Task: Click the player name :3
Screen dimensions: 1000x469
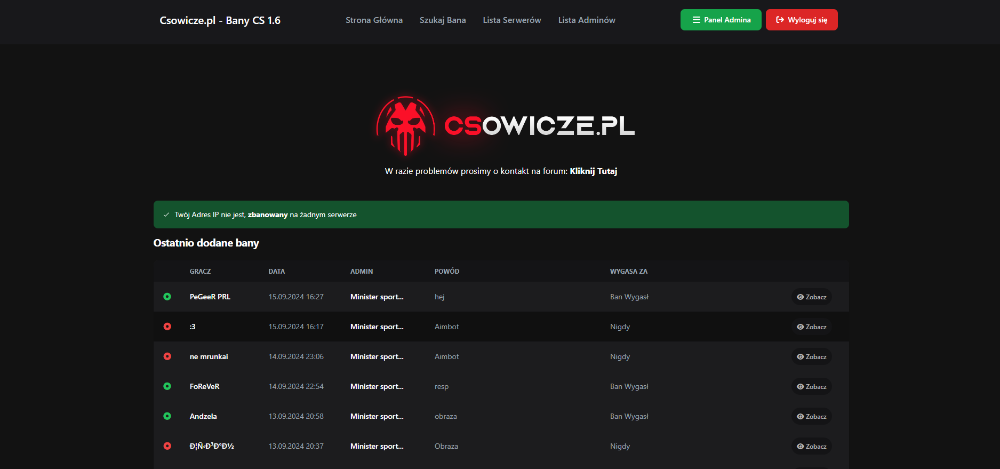Action: coord(192,327)
